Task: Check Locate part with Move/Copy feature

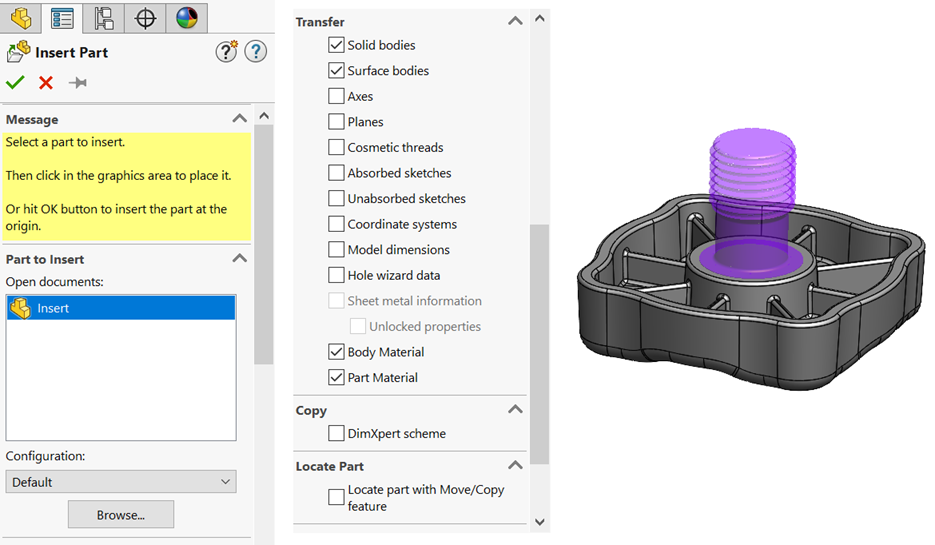Action: (336, 497)
